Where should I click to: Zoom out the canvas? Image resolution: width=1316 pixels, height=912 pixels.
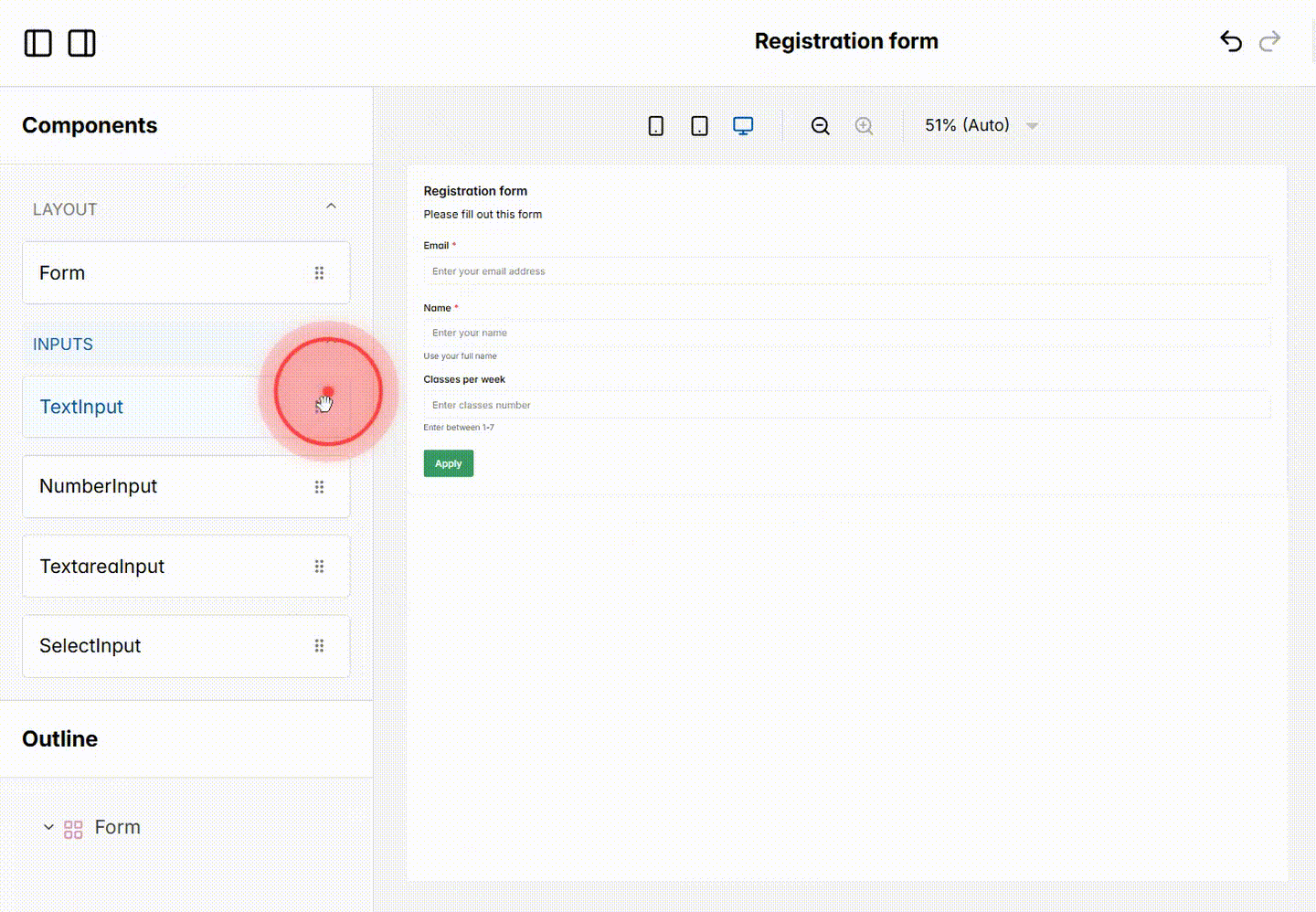(x=820, y=126)
